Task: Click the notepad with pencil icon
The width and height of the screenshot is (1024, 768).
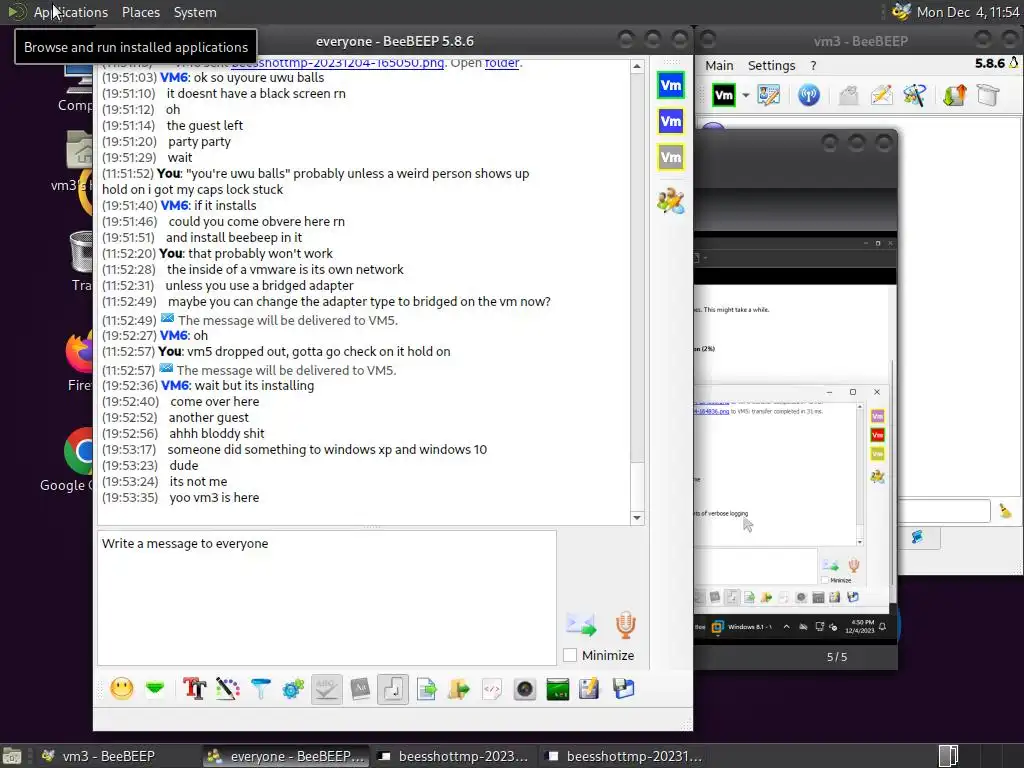Action: coord(589,688)
